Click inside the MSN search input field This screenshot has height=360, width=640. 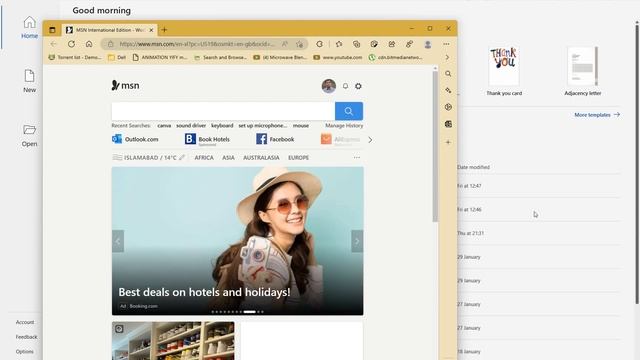tap(223, 111)
